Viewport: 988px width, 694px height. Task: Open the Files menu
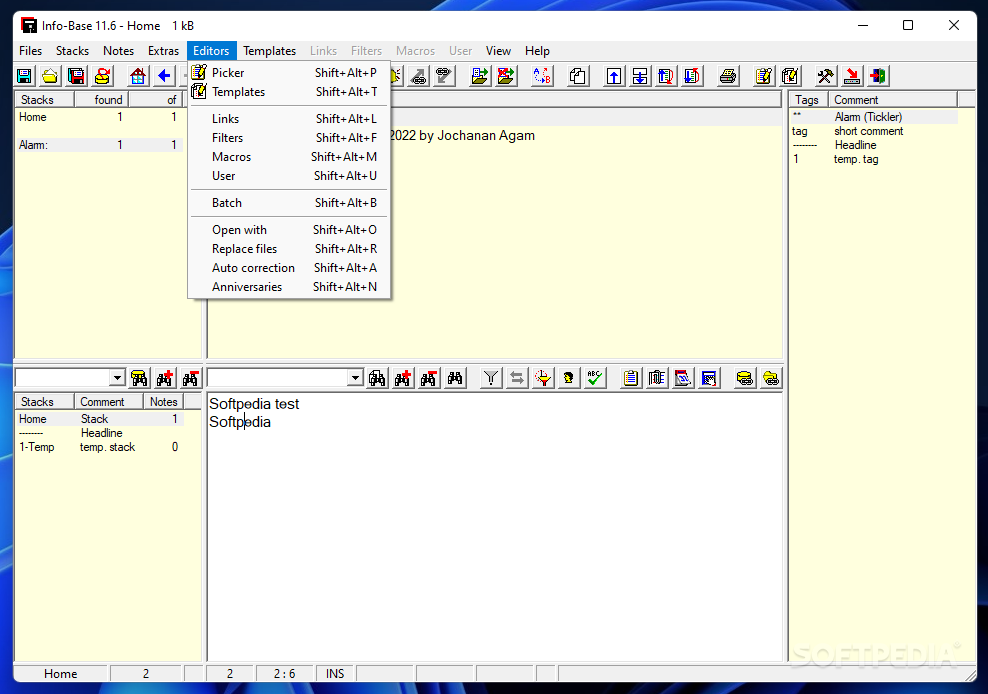pos(30,50)
